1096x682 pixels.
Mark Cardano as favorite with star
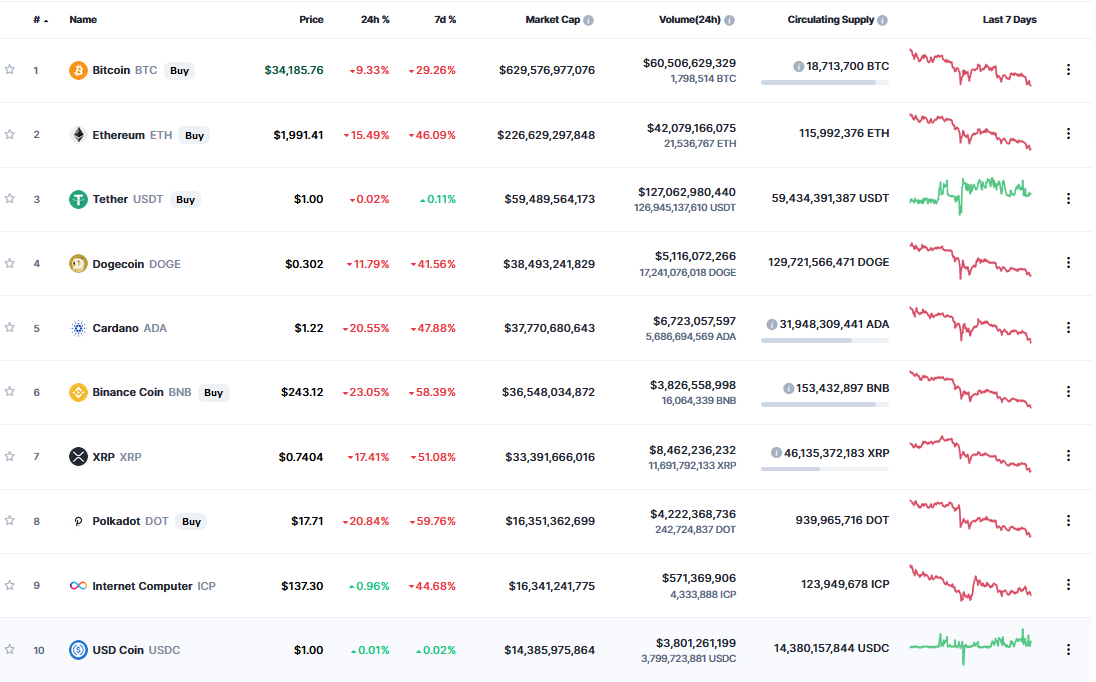(10, 327)
